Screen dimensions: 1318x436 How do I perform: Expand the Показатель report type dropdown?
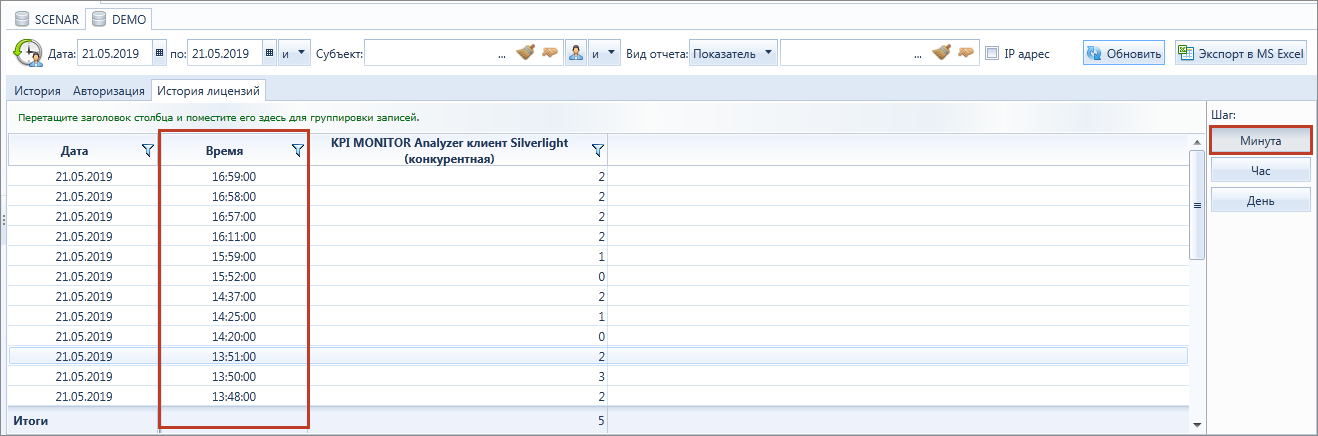(x=732, y=54)
